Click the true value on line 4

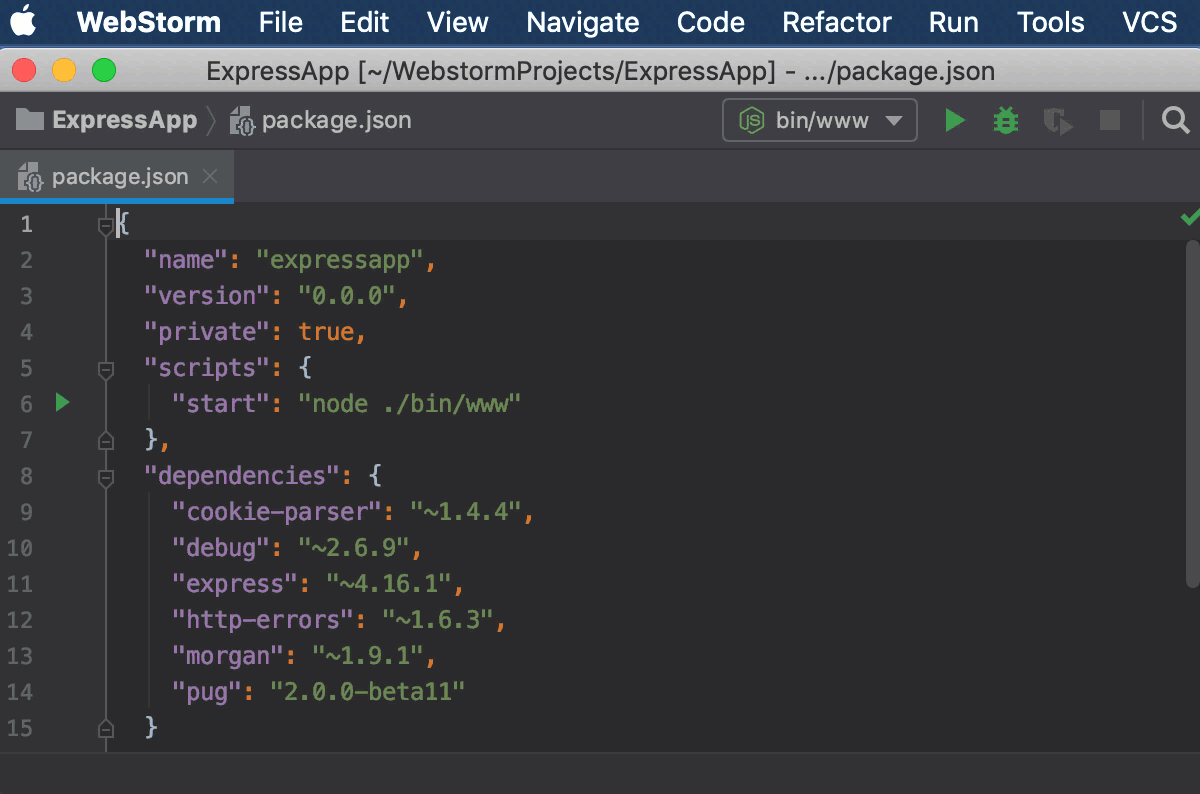(326, 332)
